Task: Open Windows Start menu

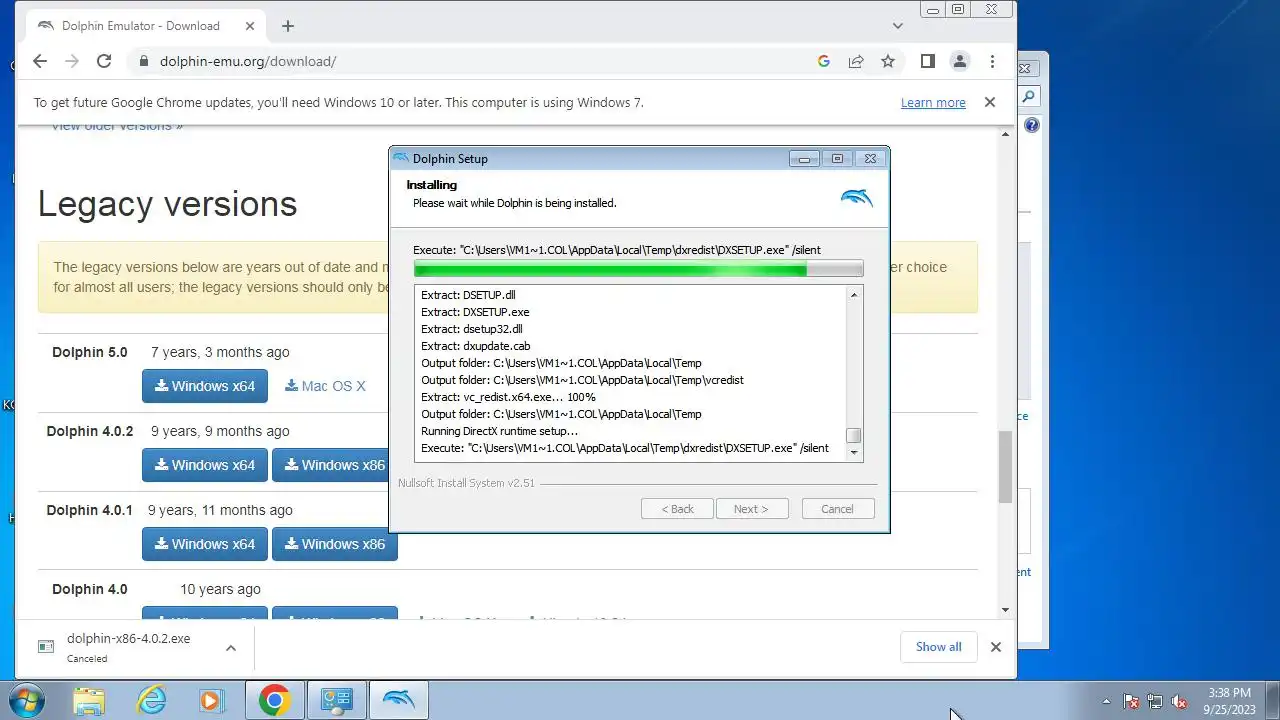Action: click(x=27, y=700)
